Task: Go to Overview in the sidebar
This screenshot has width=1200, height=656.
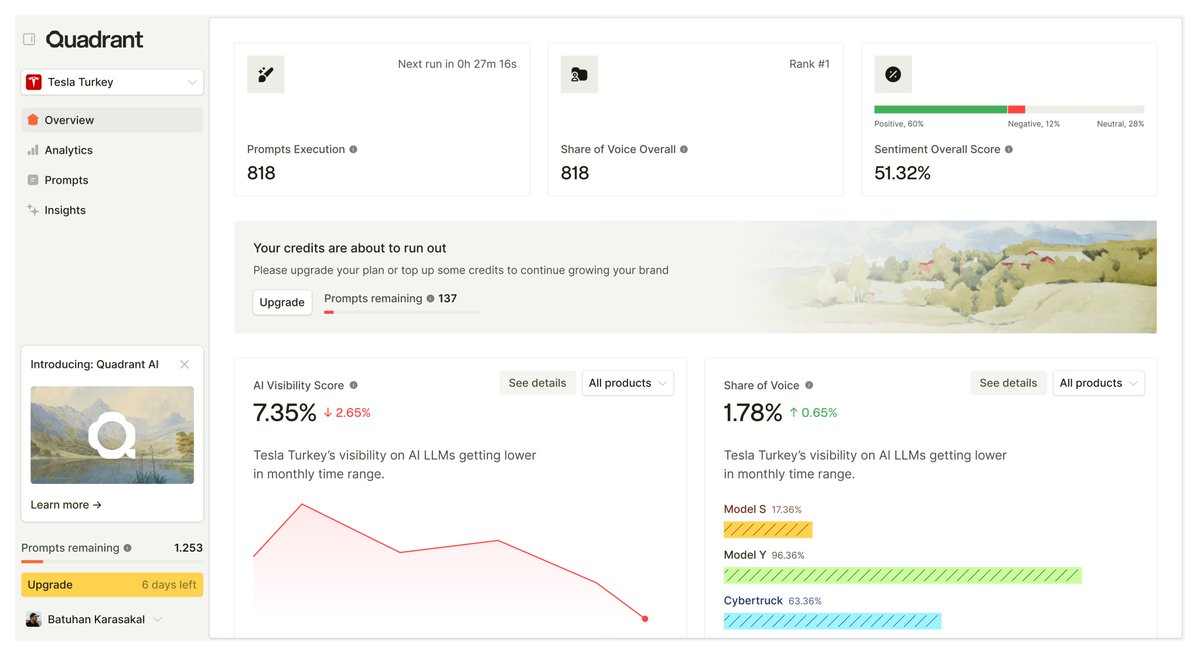Action: pyautogui.click(x=112, y=120)
